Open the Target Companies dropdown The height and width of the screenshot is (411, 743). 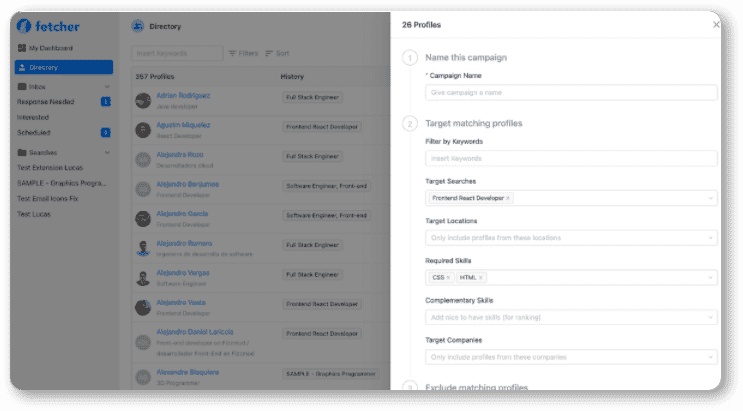(x=571, y=357)
